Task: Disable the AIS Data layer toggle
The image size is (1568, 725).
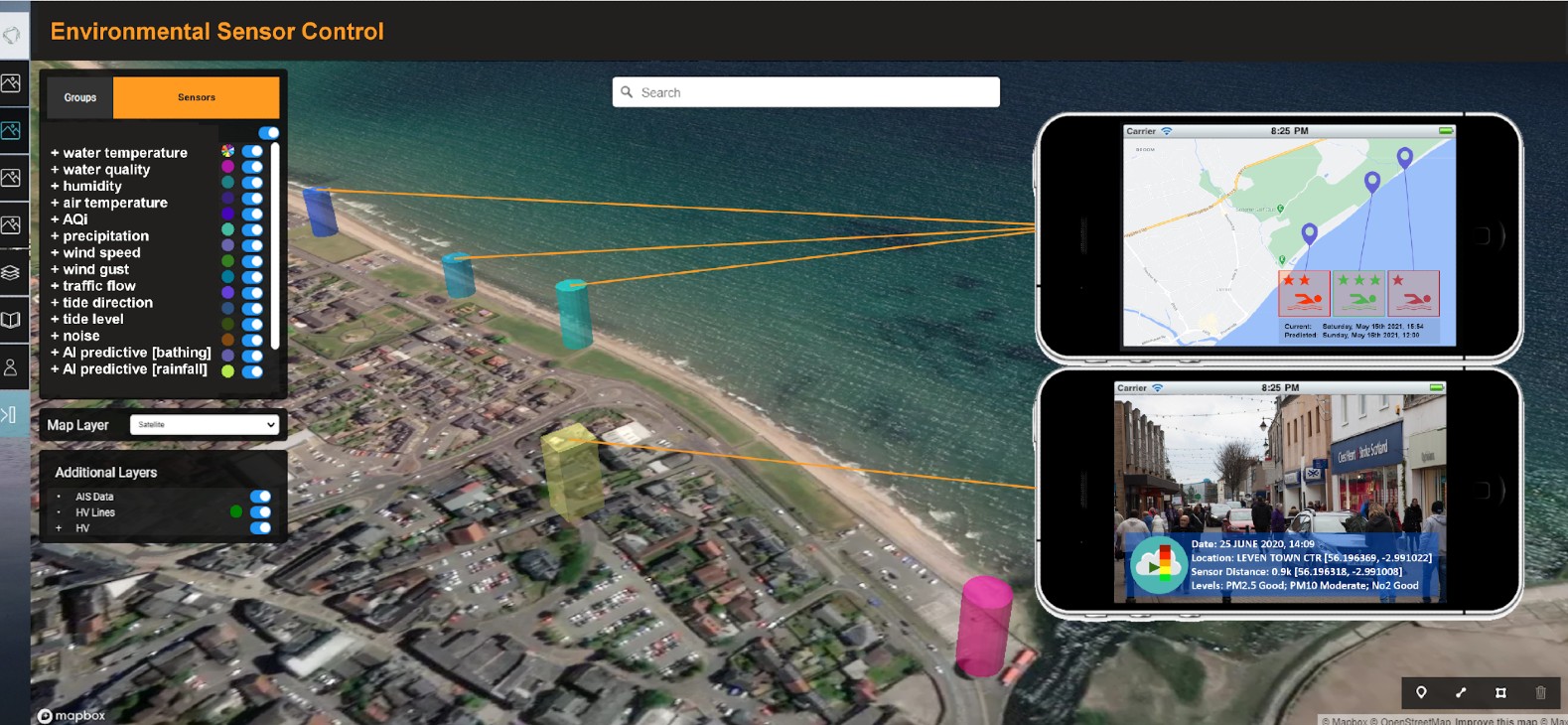Action: 260,497
